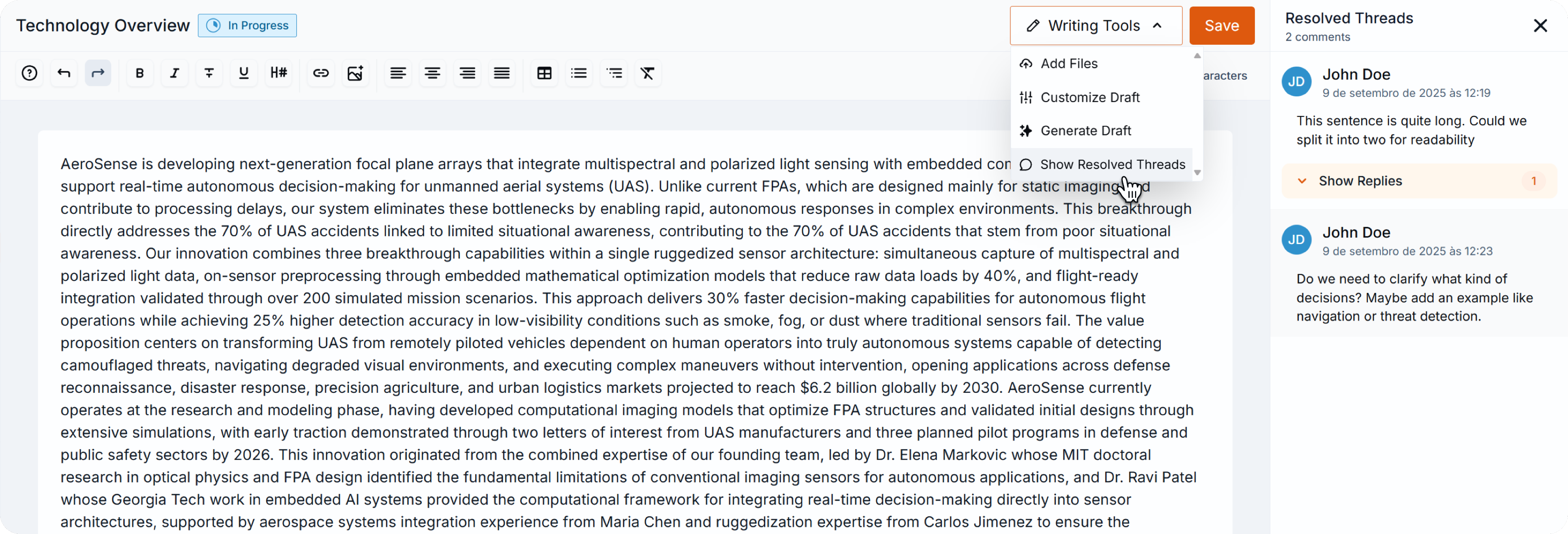
Task: Insert an image into document
Action: click(355, 73)
